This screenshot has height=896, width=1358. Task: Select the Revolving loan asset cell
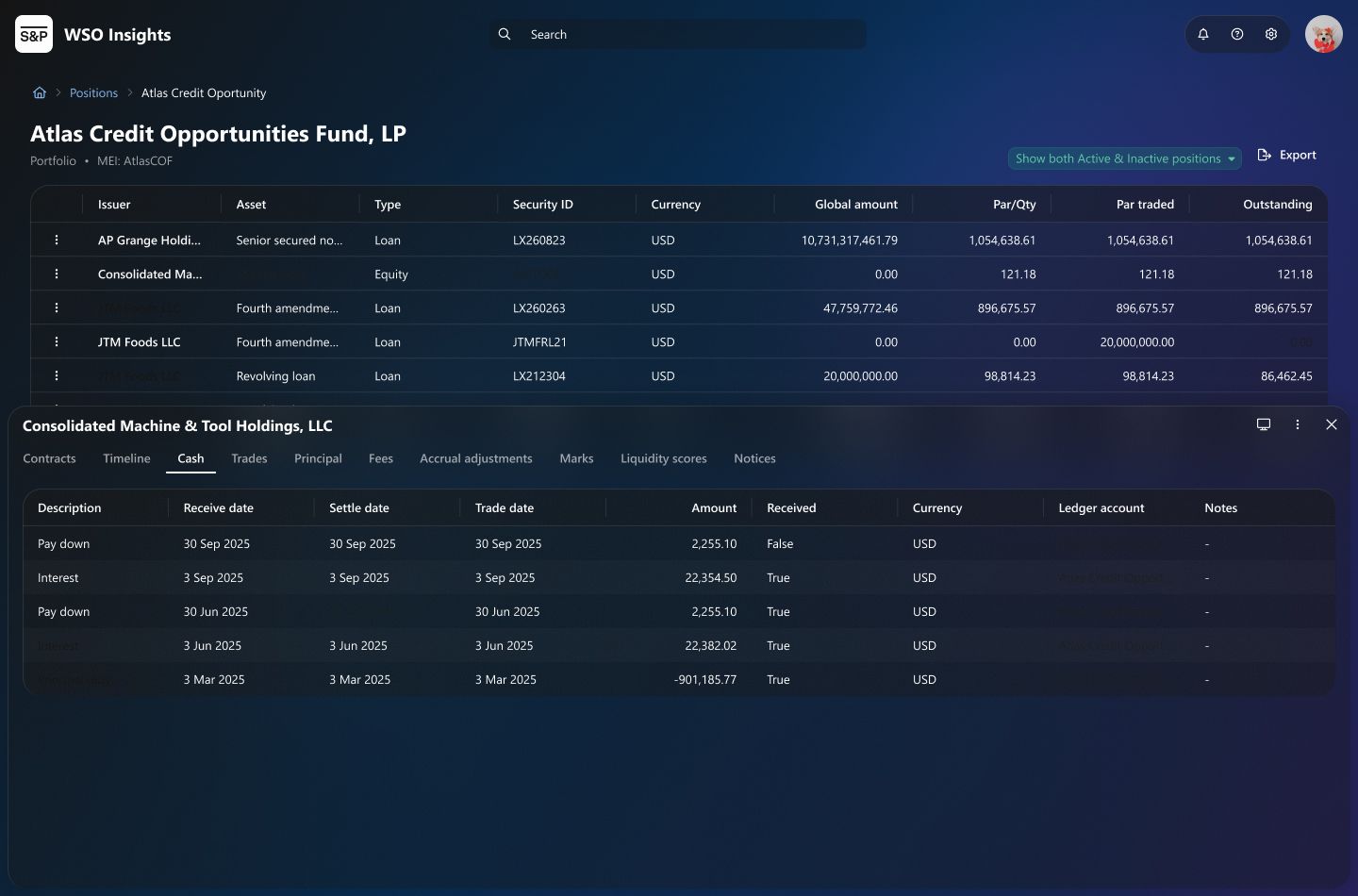[276, 375]
